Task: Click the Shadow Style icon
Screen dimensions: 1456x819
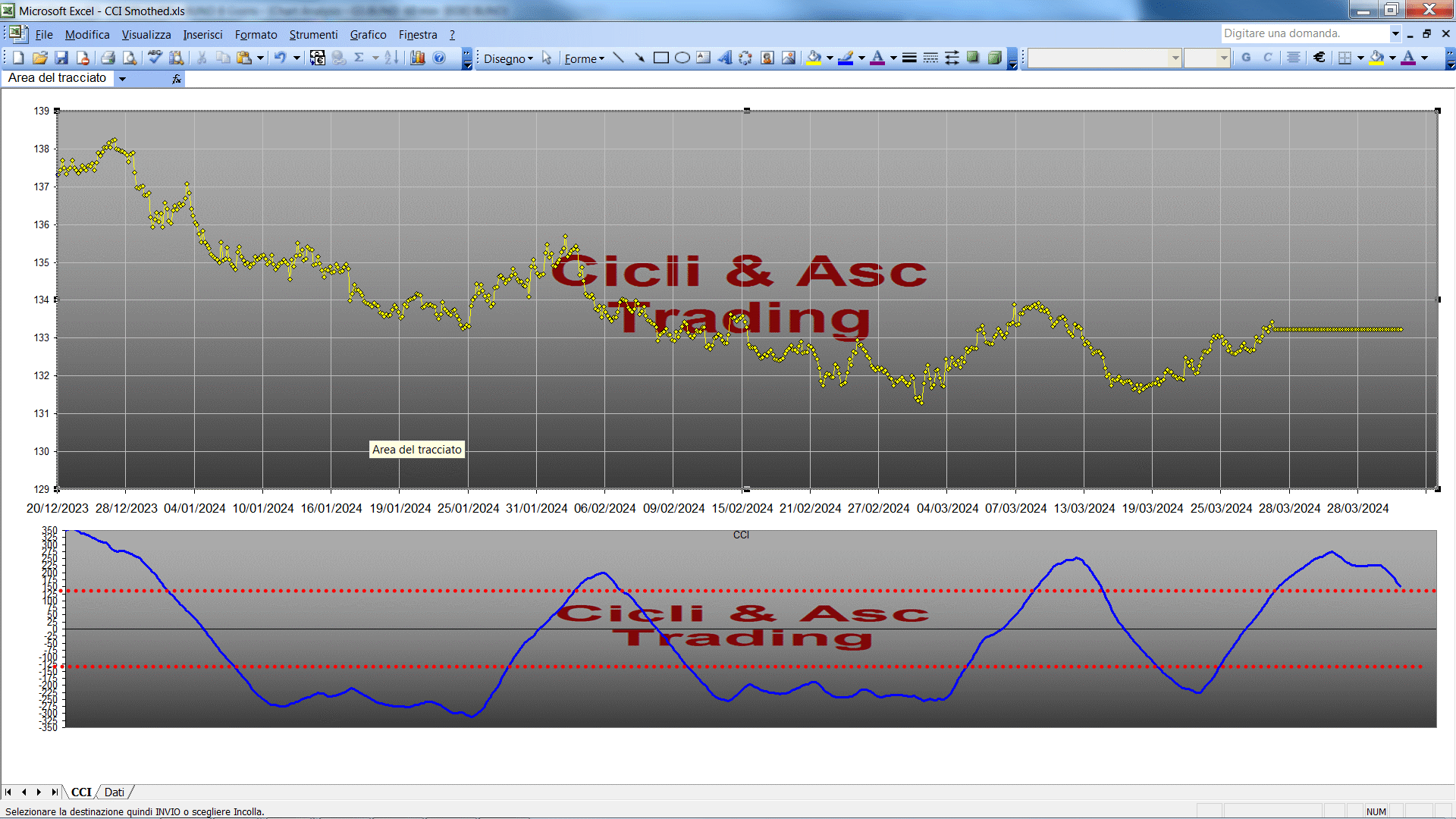Action: point(973,58)
